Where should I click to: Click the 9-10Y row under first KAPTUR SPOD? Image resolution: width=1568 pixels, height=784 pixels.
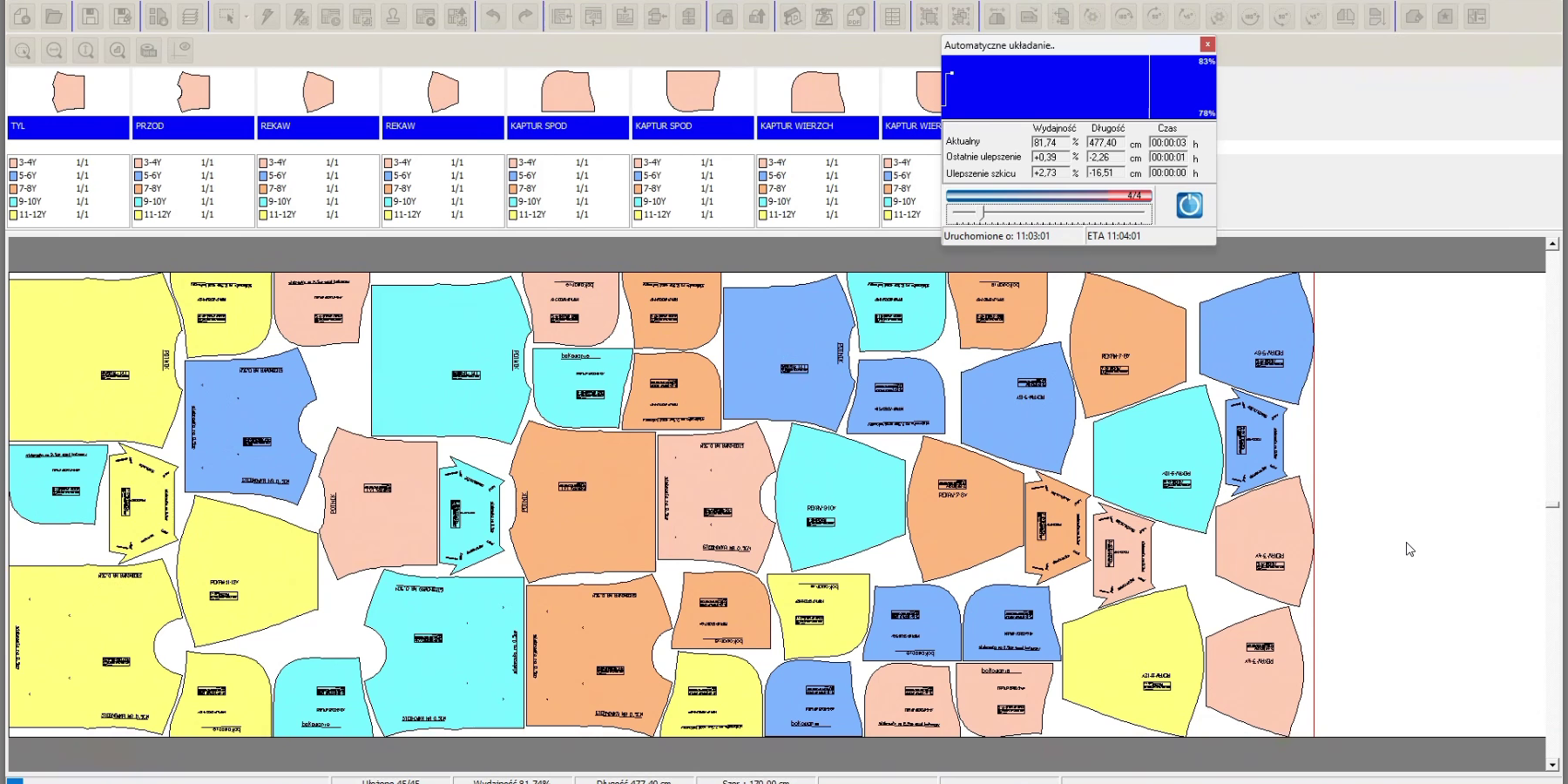pyautogui.click(x=568, y=202)
